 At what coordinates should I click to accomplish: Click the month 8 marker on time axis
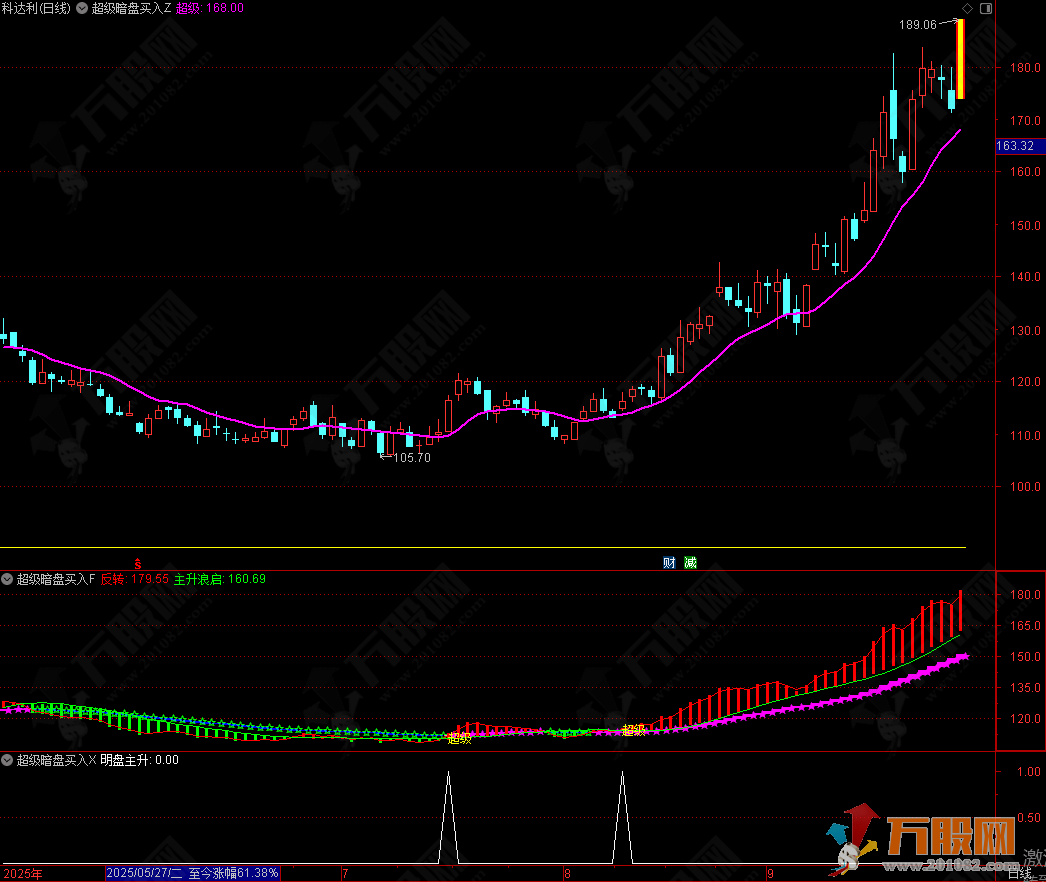[567, 873]
